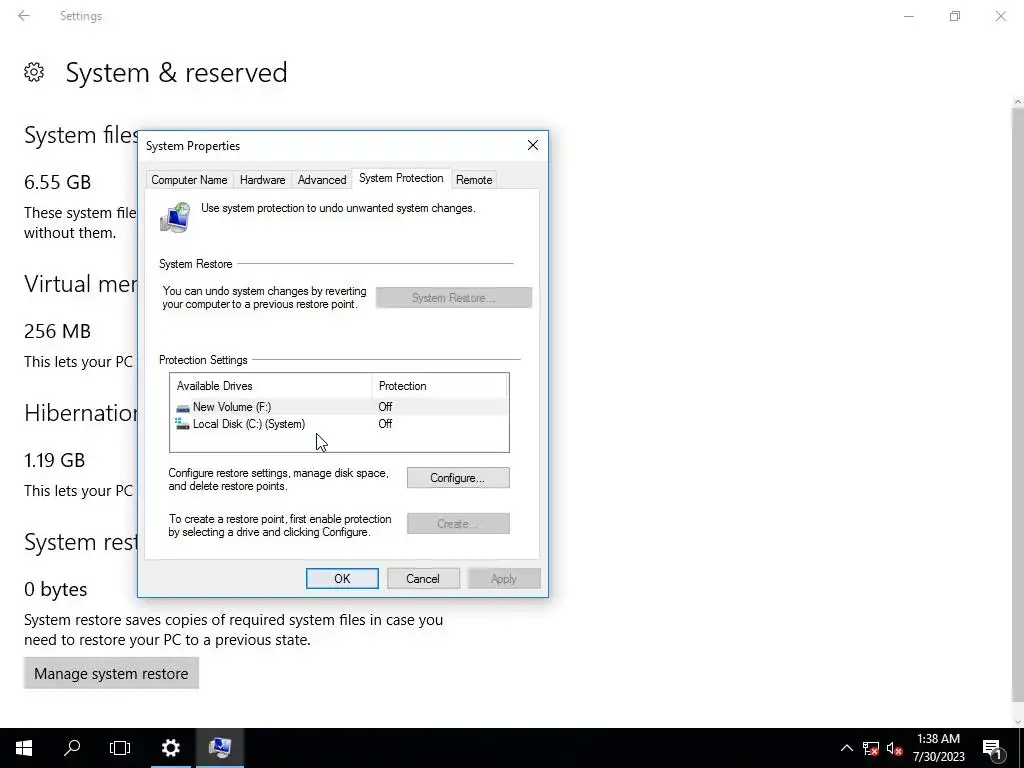The width and height of the screenshot is (1024, 768).
Task: Minimize the Settings window
Action: tap(909, 16)
